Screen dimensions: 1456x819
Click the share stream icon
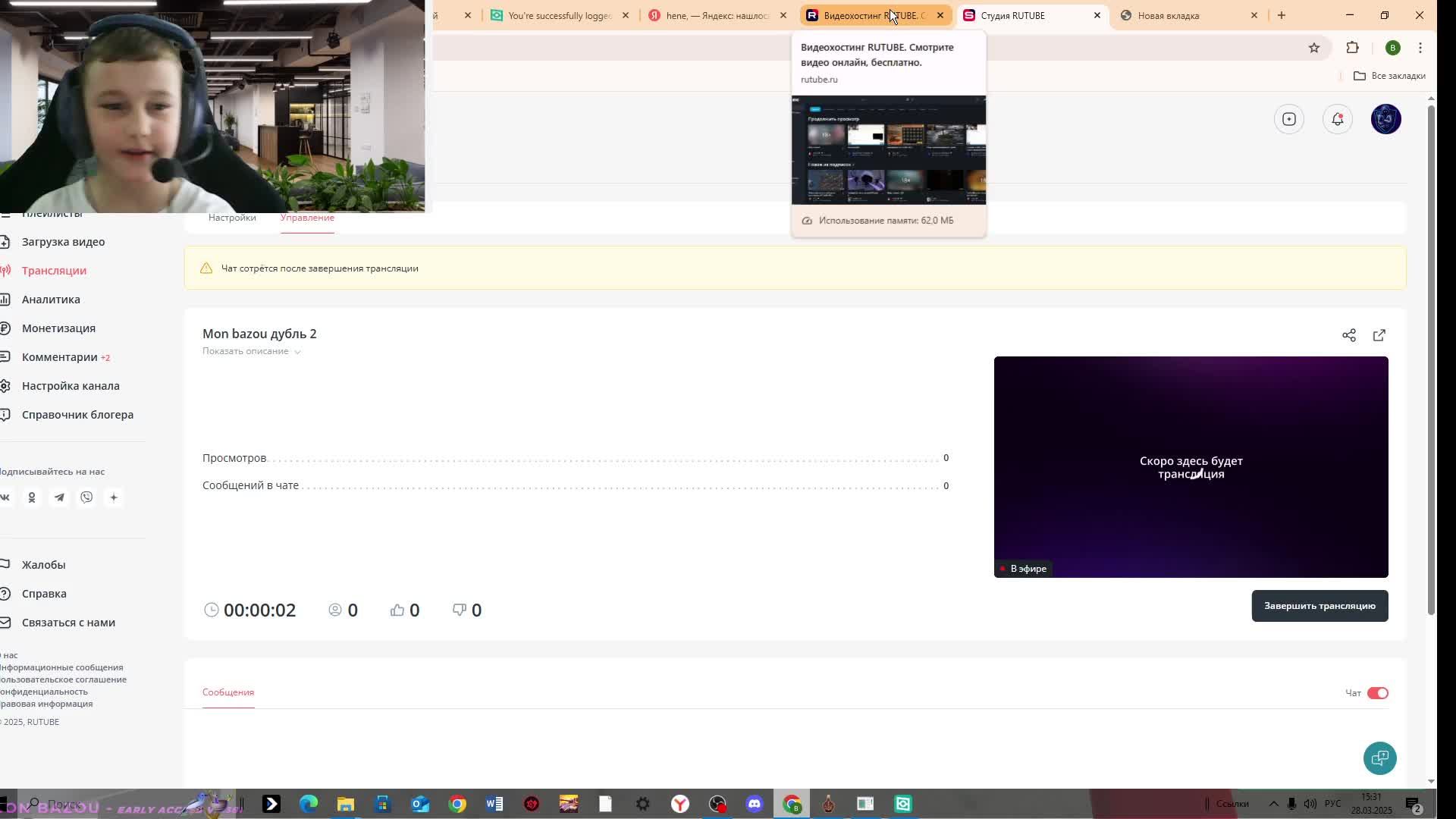tap(1348, 335)
